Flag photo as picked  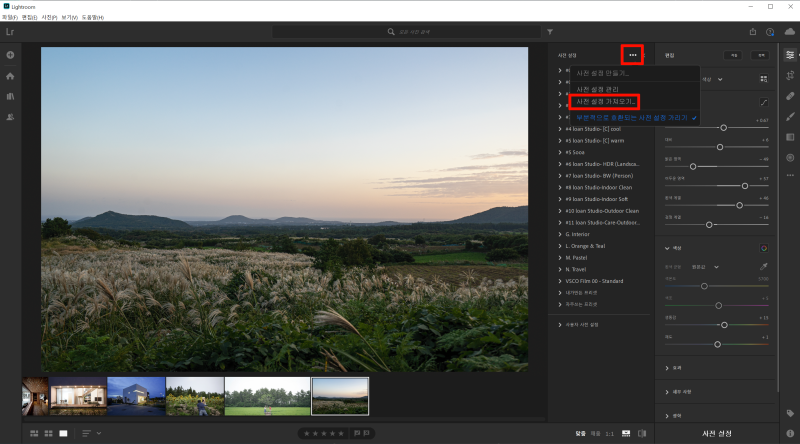[357, 433]
